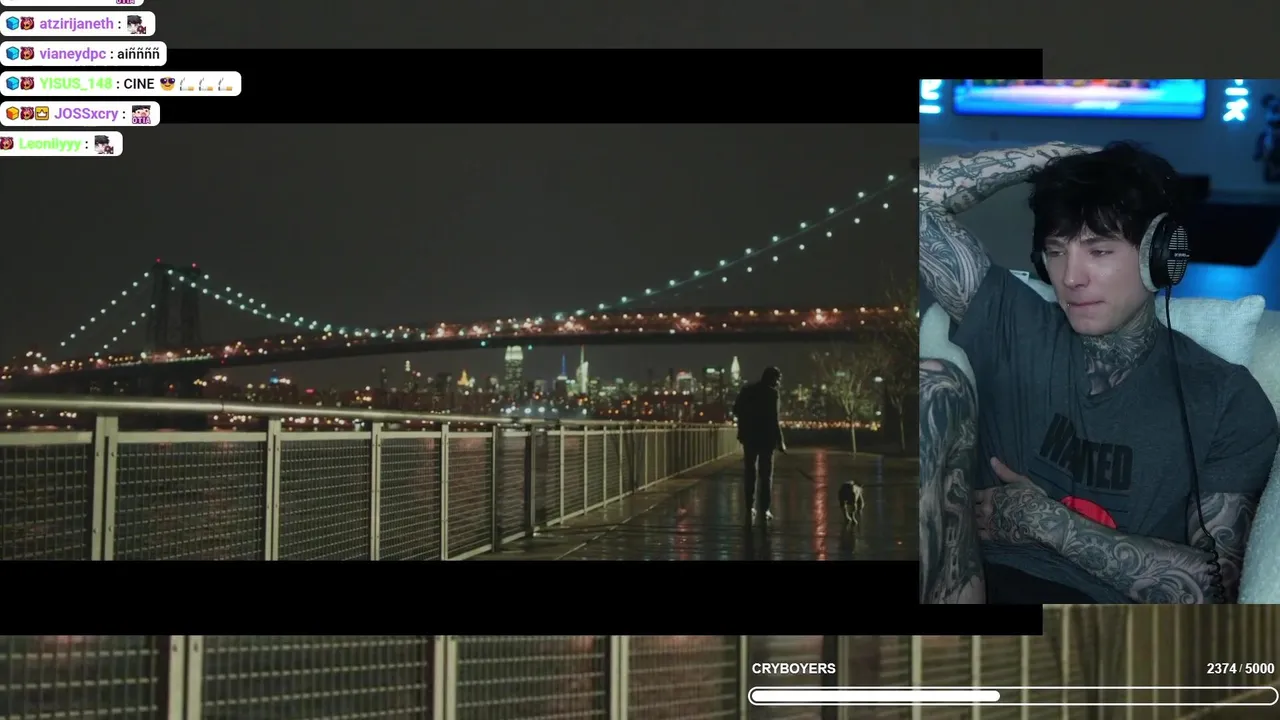Click the CRYBOYERS goal label
The width and height of the screenshot is (1280, 720).
tap(794, 669)
